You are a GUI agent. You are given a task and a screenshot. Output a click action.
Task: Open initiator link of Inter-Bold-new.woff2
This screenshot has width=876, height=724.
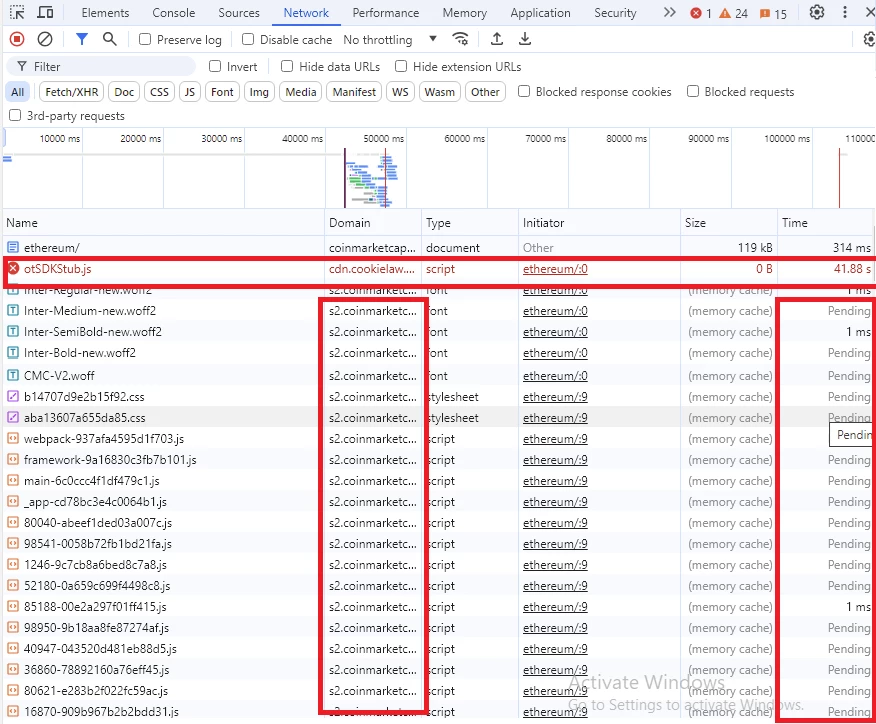[555, 353]
